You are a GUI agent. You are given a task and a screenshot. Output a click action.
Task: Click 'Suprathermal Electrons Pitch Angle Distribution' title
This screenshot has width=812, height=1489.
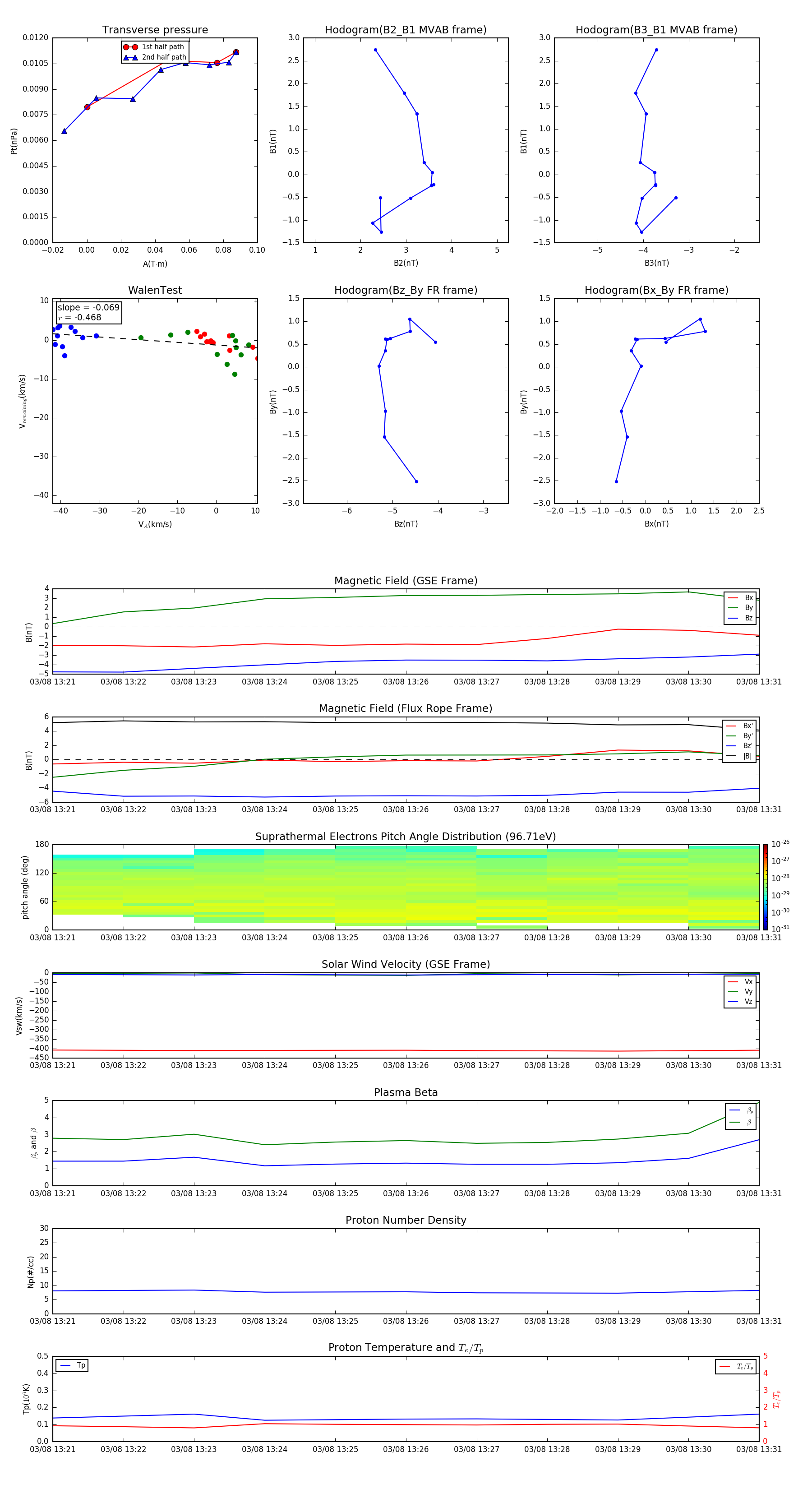(406, 837)
